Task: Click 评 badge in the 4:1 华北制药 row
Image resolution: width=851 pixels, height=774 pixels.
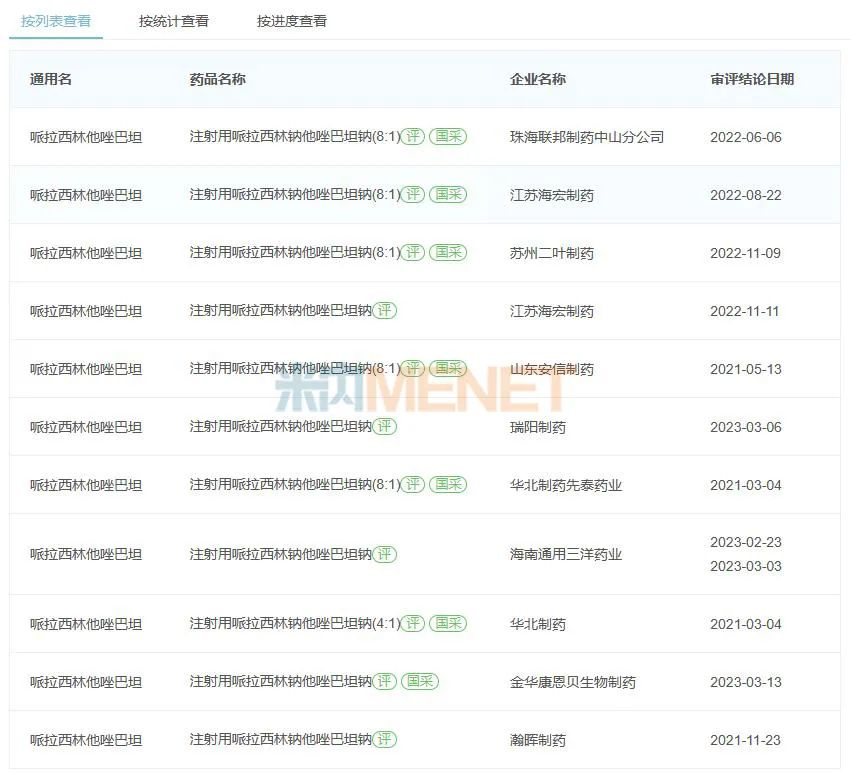Action: click(x=412, y=624)
